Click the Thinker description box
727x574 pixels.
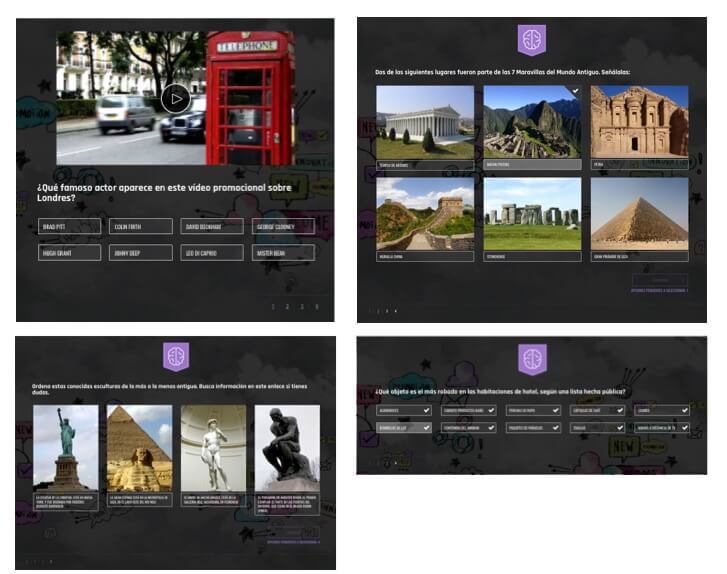coord(287,504)
